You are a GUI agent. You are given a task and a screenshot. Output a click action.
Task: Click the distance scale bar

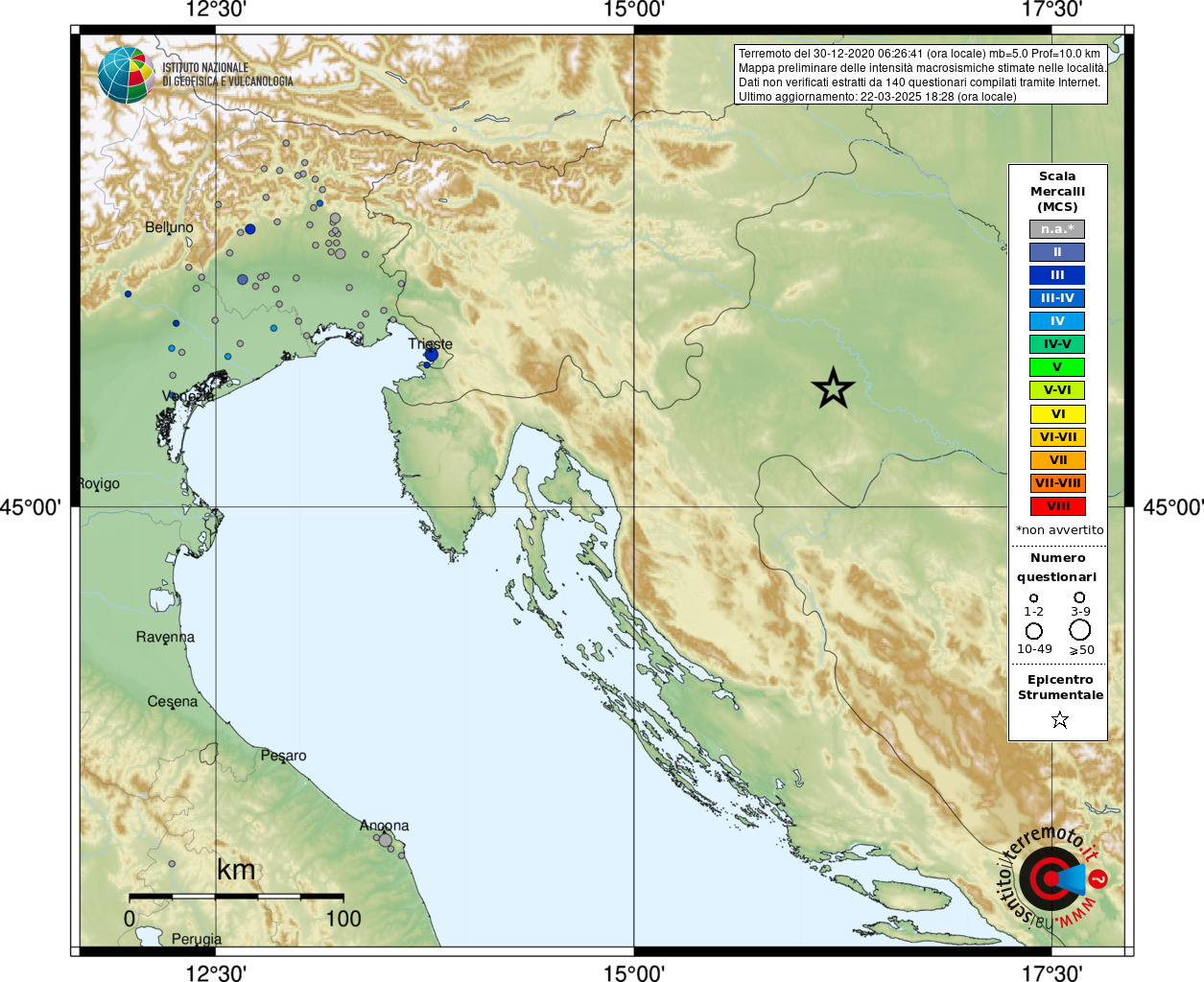point(236,897)
